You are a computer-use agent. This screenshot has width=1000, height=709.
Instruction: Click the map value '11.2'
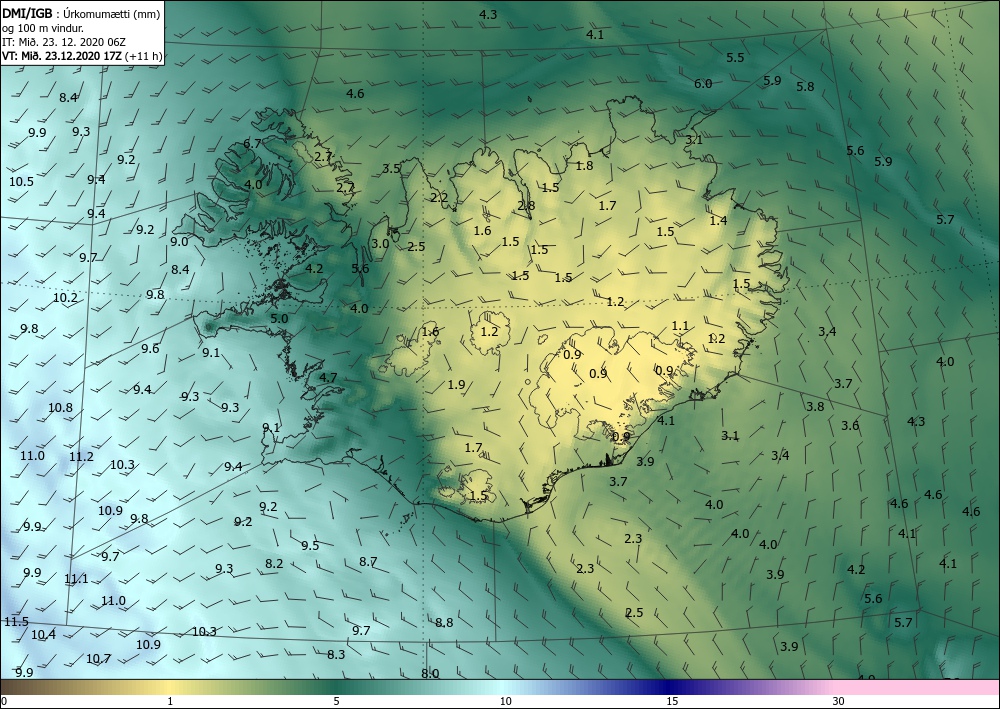81,457
